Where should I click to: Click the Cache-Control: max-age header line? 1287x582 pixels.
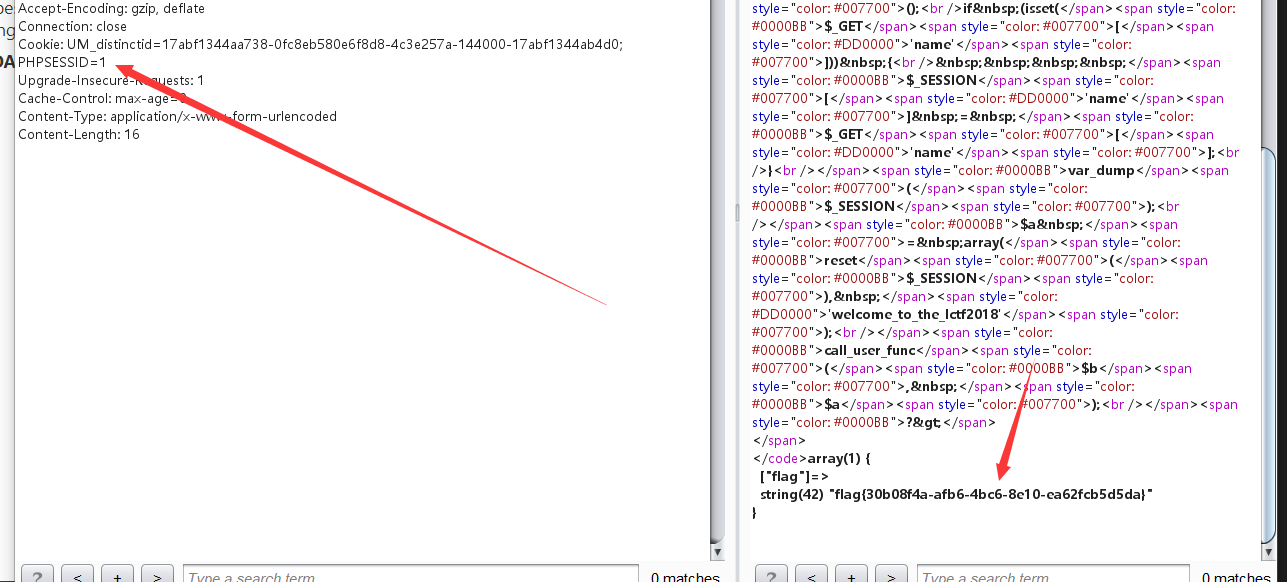point(102,98)
